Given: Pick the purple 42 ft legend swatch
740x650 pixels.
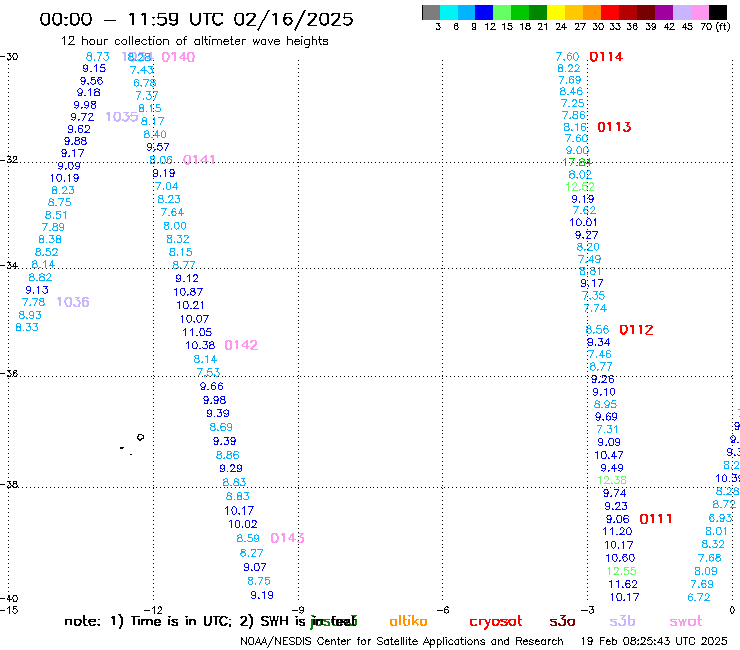Looking at the screenshot, I should tap(664, 12).
